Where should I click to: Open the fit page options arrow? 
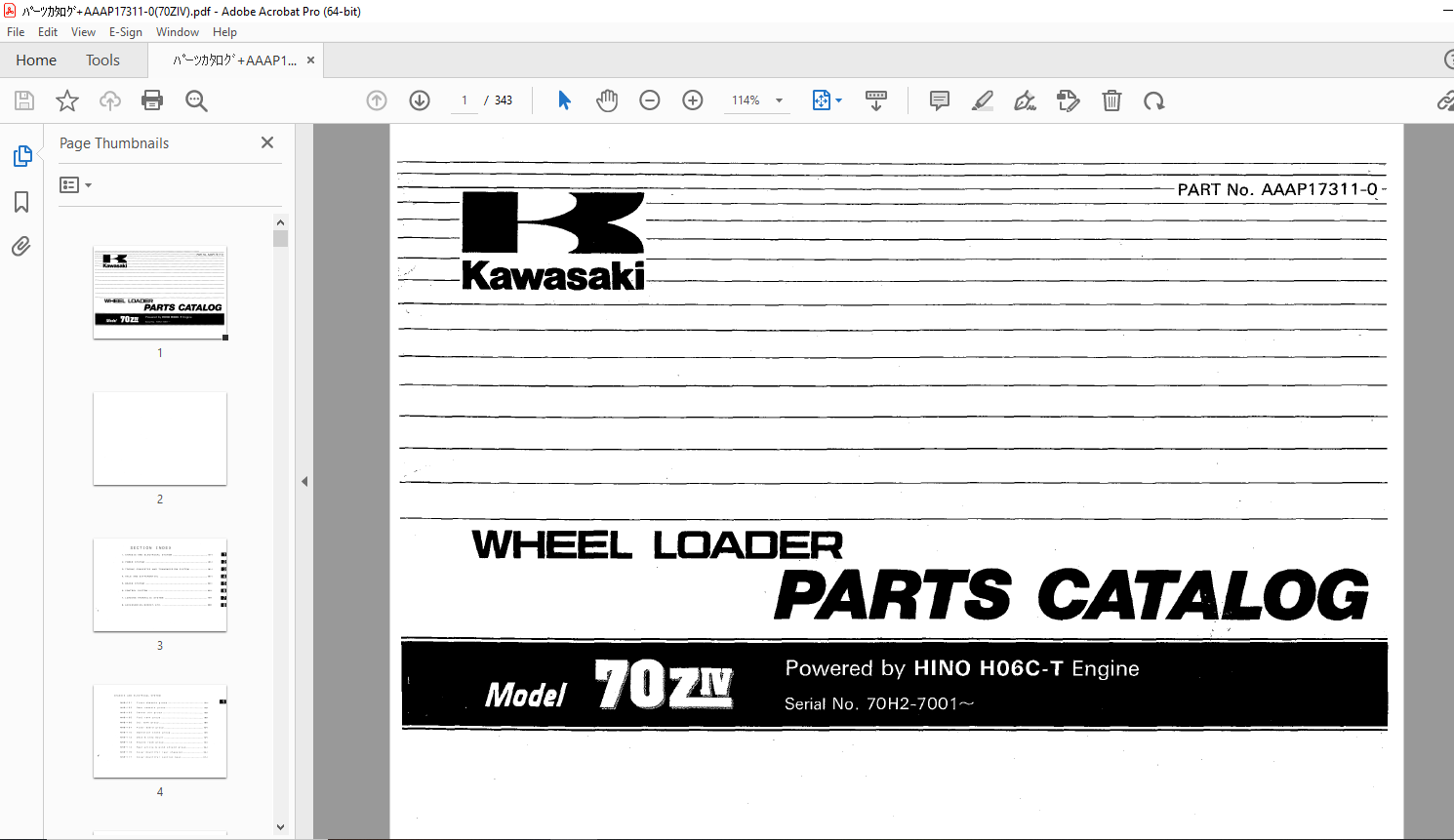pyautogui.click(x=839, y=100)
